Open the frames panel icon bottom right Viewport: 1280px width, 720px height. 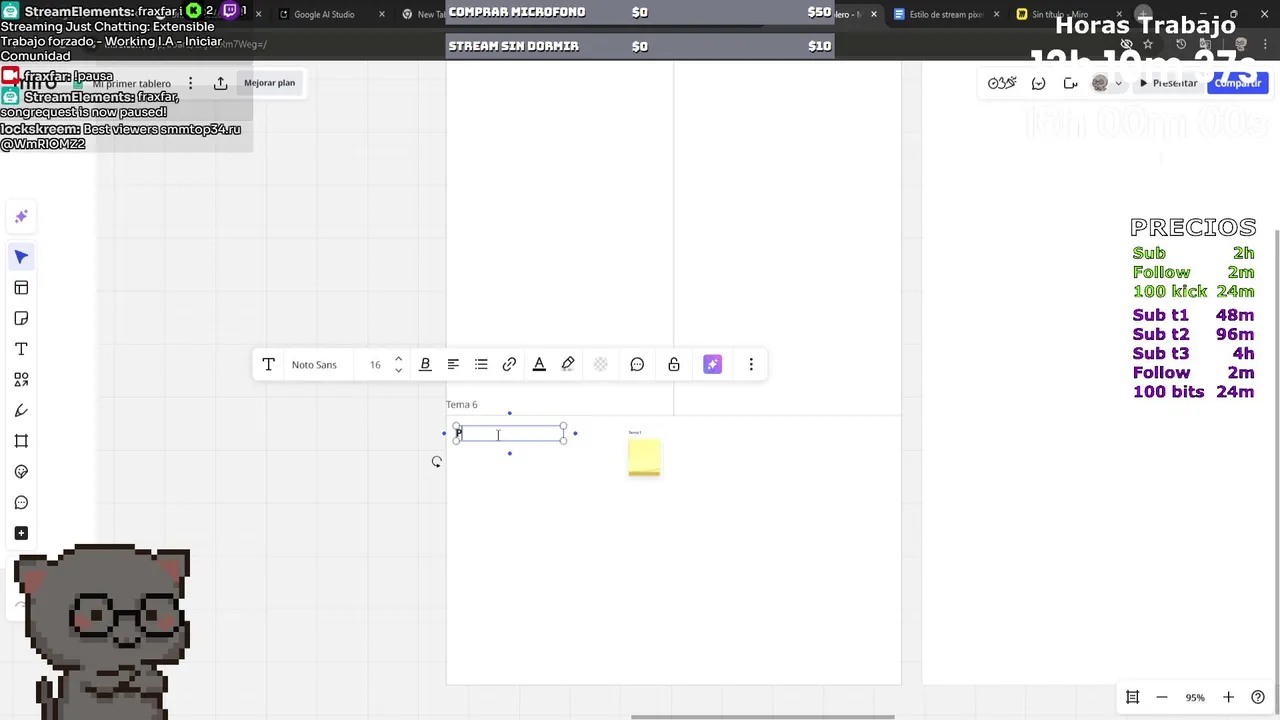point(1133,697)
